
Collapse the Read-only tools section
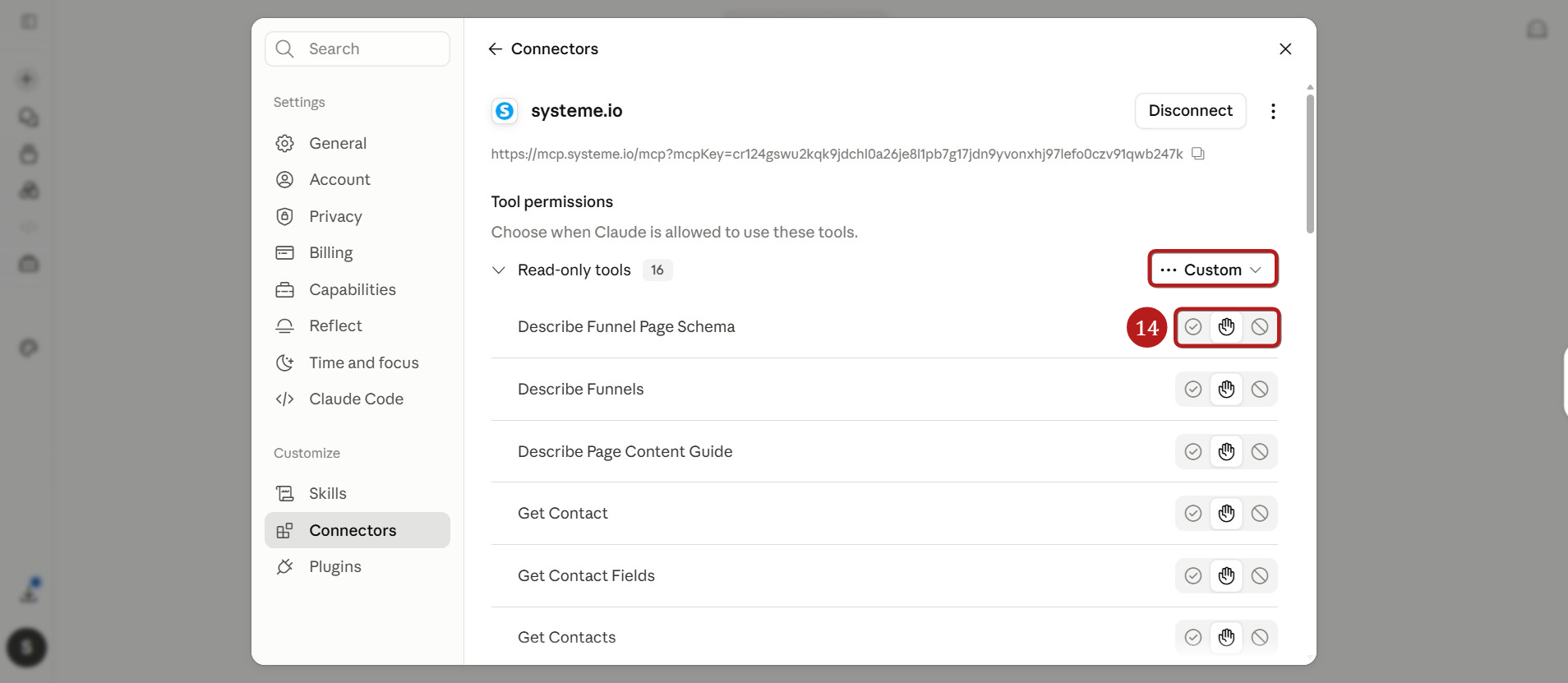click(498, 270)
